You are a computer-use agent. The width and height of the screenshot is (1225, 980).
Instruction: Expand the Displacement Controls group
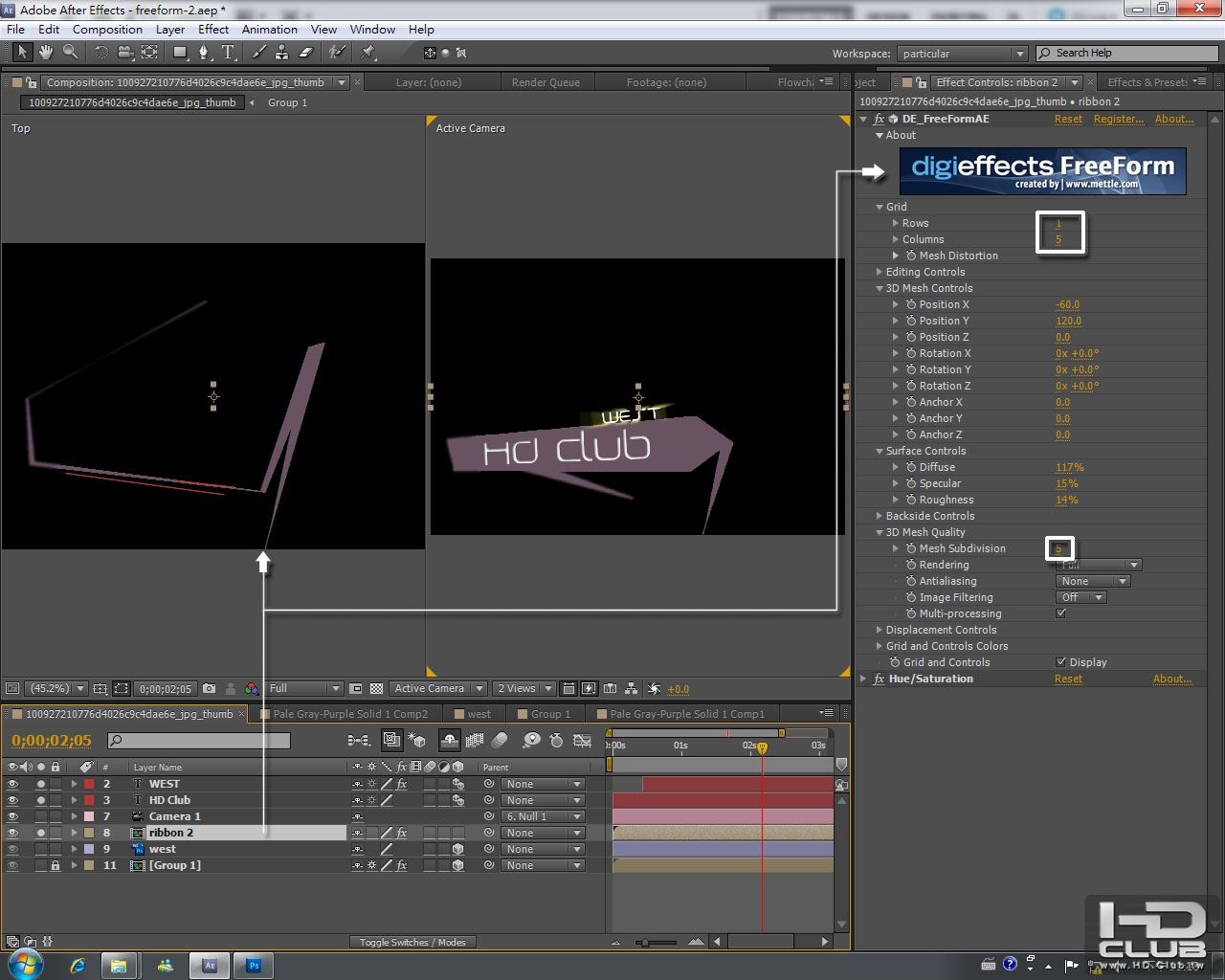pos(880,630)
